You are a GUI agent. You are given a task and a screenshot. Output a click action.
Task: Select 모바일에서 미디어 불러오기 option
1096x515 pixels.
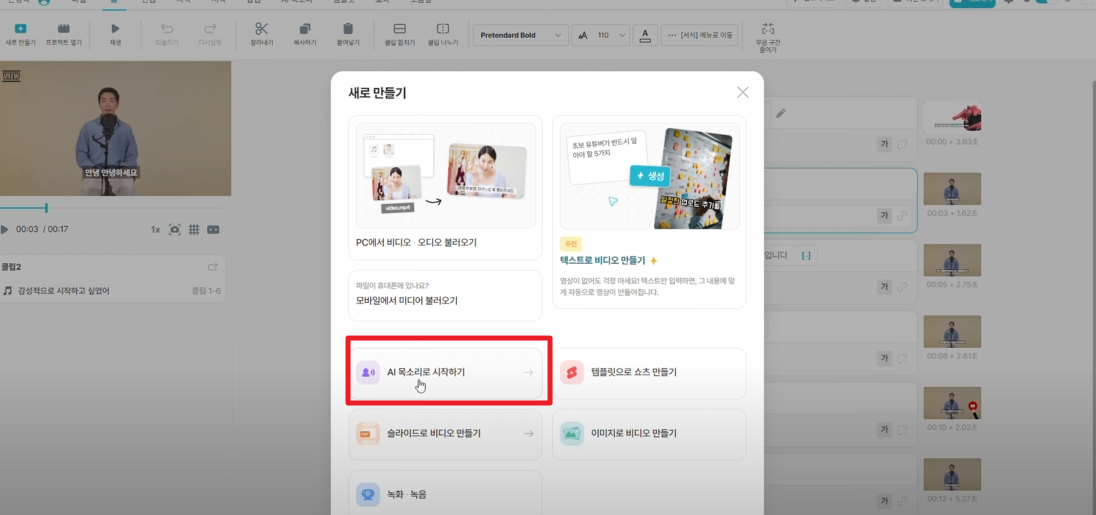coord(445,296)
